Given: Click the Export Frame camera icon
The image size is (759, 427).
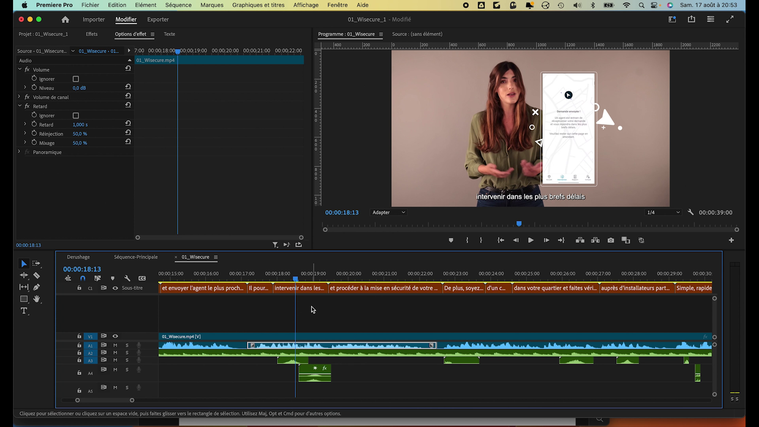Looking at the screenshot, I should pos(610,240).
